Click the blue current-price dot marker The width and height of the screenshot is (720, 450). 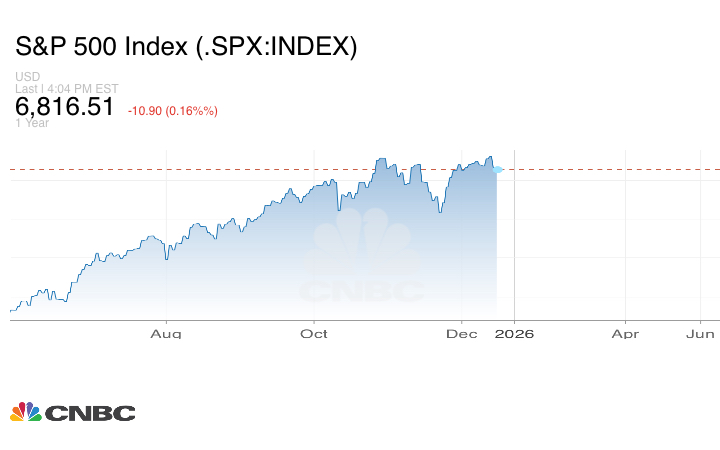(498, 169)
